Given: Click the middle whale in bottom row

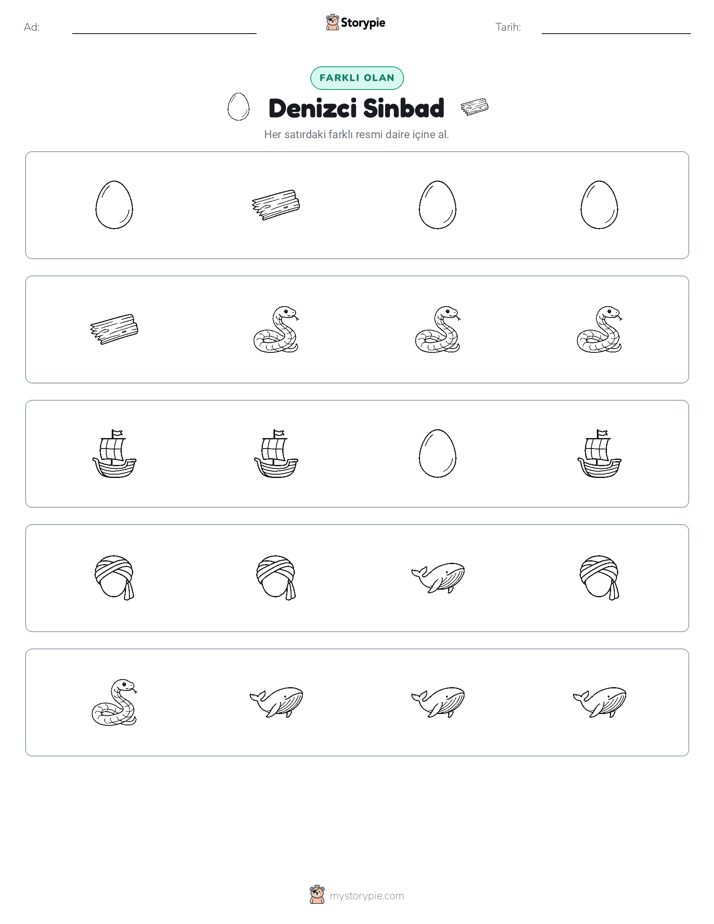Looking at the screenshot, I should point(438,701).
